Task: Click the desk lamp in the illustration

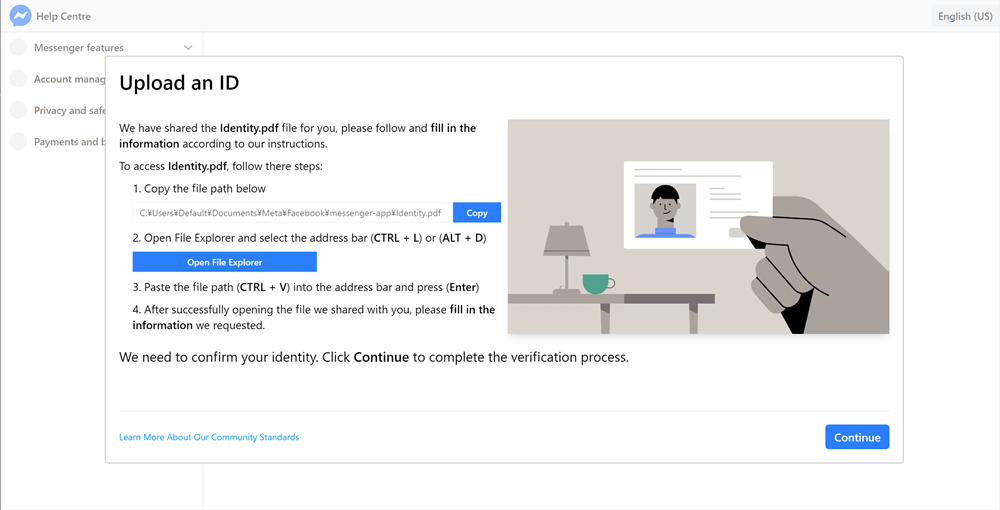Action: click(567, 250)
